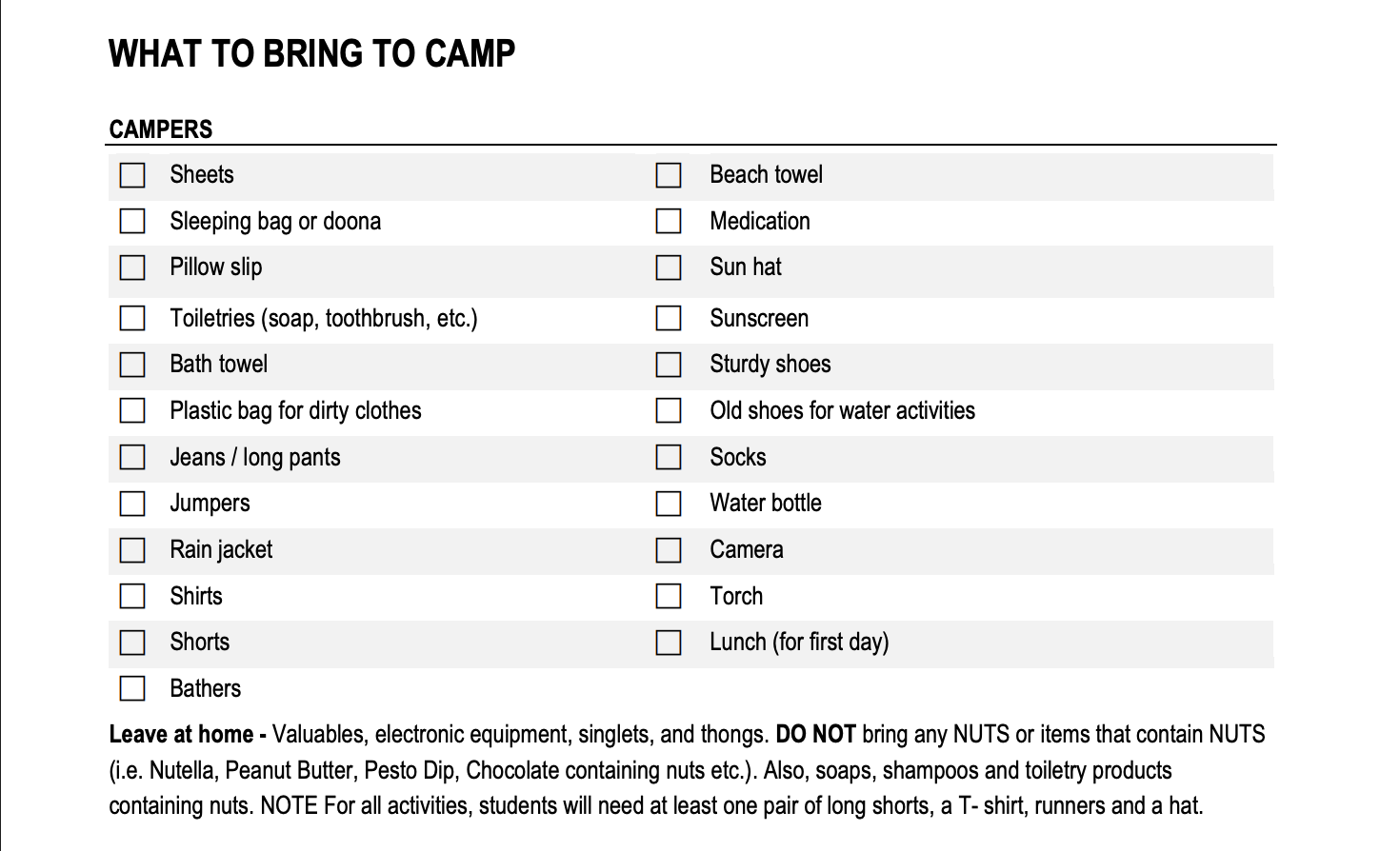1400x851 pixels.
Task: Click the WHAT TO BRING TO CAMP heading
Action: [311, 54]
